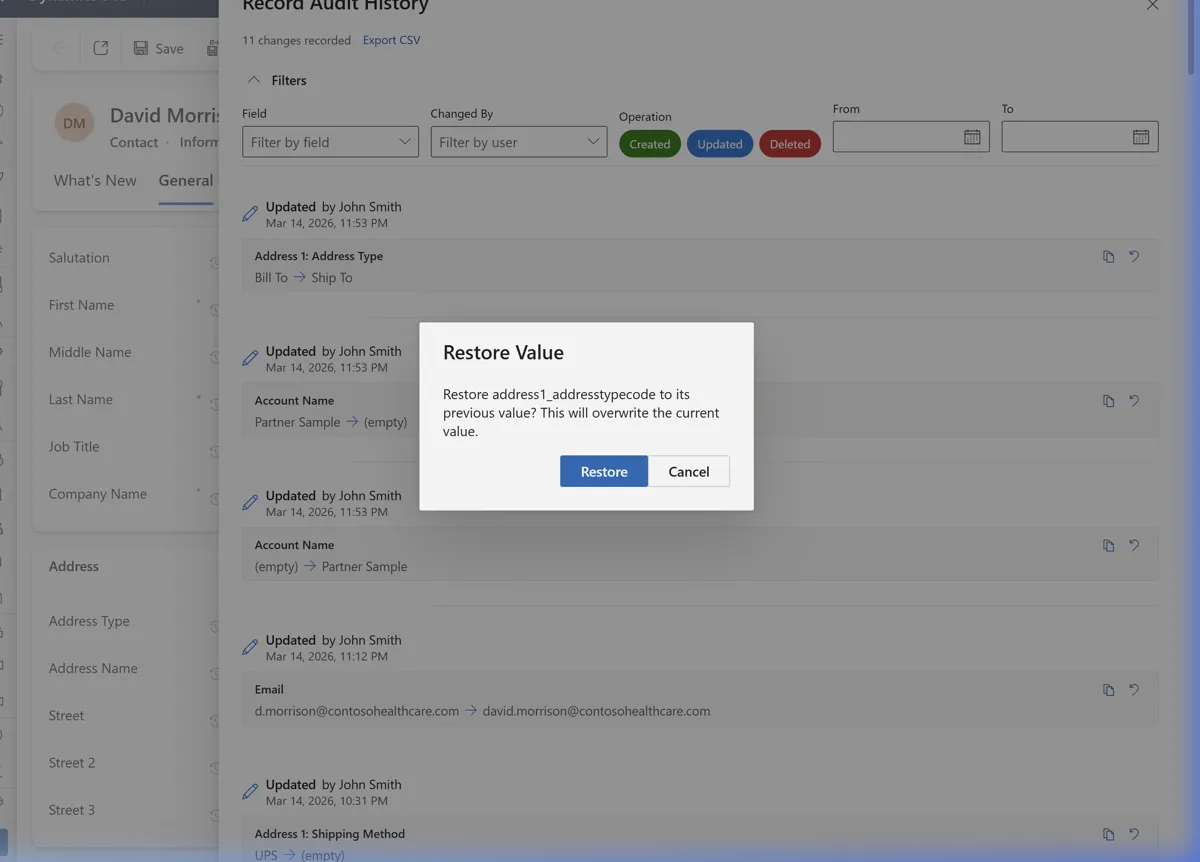This screenshot has width=1200, height=862.
Task: Open the To date calendar picker
Action: coord(1141,136)
